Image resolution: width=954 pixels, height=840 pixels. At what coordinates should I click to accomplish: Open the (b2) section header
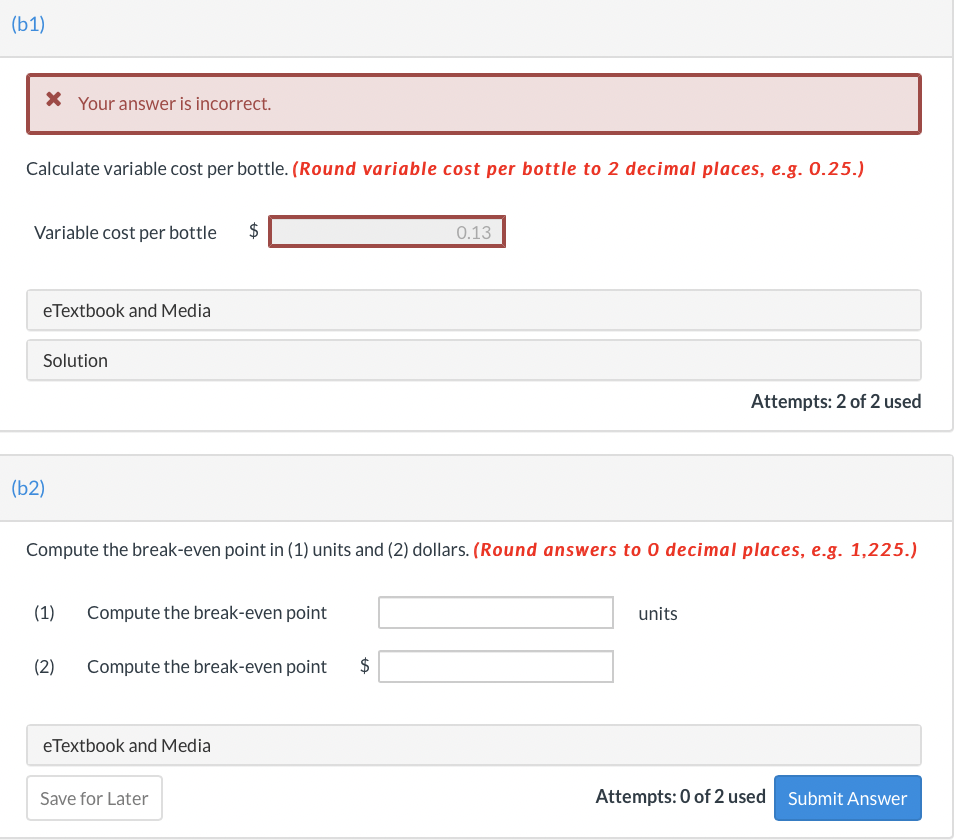click(x=28, y=488)
